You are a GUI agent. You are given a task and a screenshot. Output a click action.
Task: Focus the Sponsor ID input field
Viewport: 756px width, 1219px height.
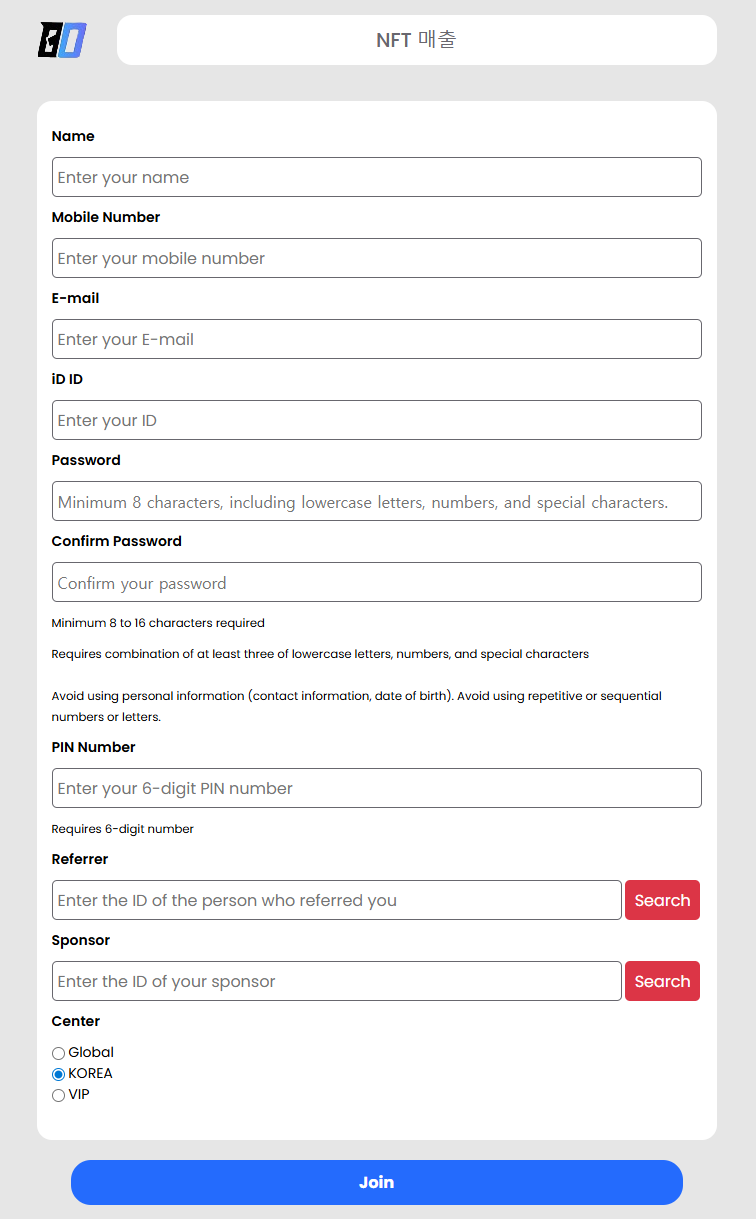(x=337, y=981)
